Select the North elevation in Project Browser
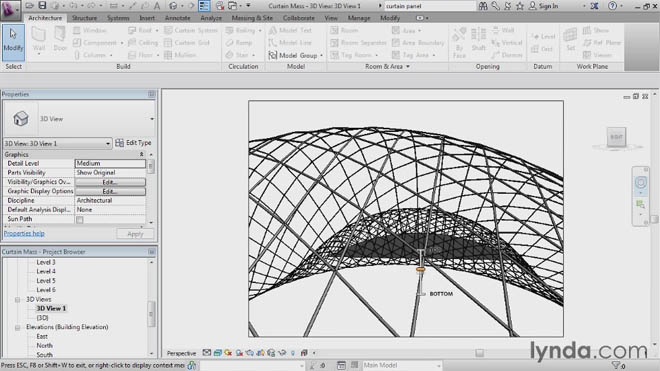660x371 pixels. (44, 345)
